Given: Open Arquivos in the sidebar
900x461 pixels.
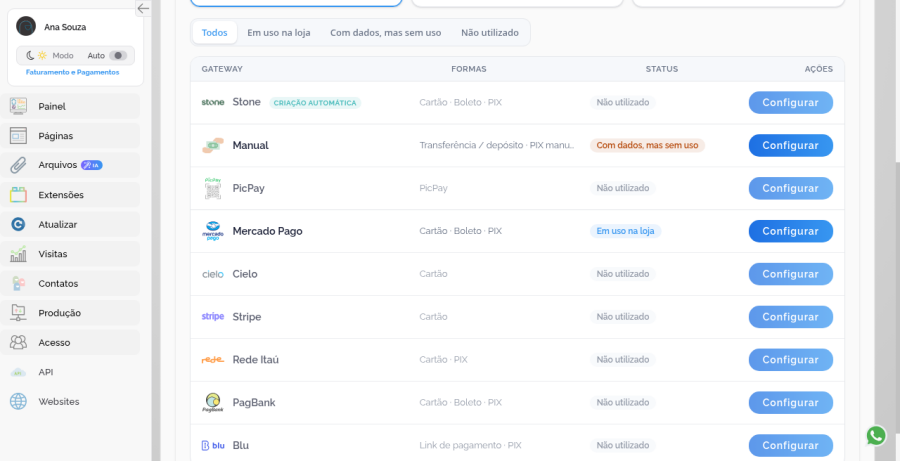Looking at the screenshot, I should [70, 165].
